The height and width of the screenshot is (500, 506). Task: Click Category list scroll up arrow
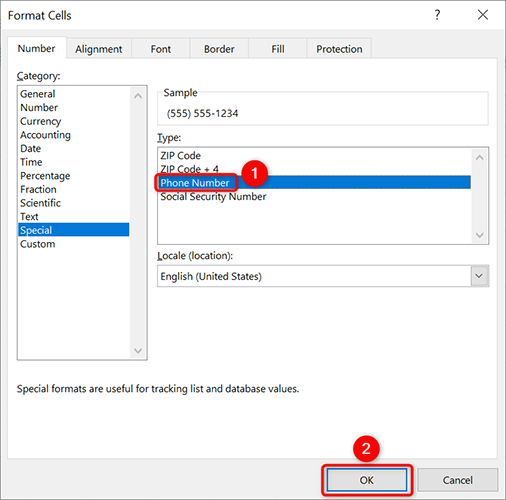coord(138,96)
